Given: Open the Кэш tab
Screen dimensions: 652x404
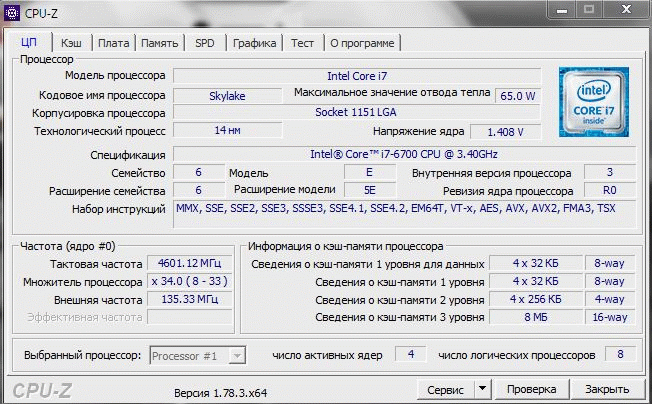Looking at the screenshot, I should click(72, 43).
